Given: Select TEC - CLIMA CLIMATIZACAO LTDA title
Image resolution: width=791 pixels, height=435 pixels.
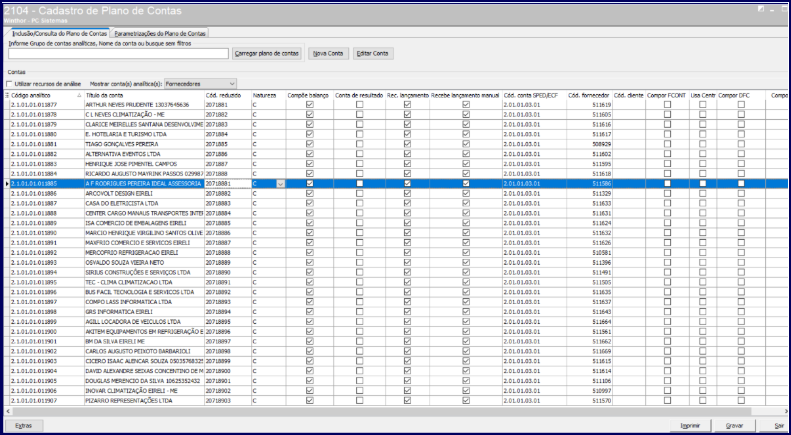Looking at the screenshot, I should coord(144,282).
